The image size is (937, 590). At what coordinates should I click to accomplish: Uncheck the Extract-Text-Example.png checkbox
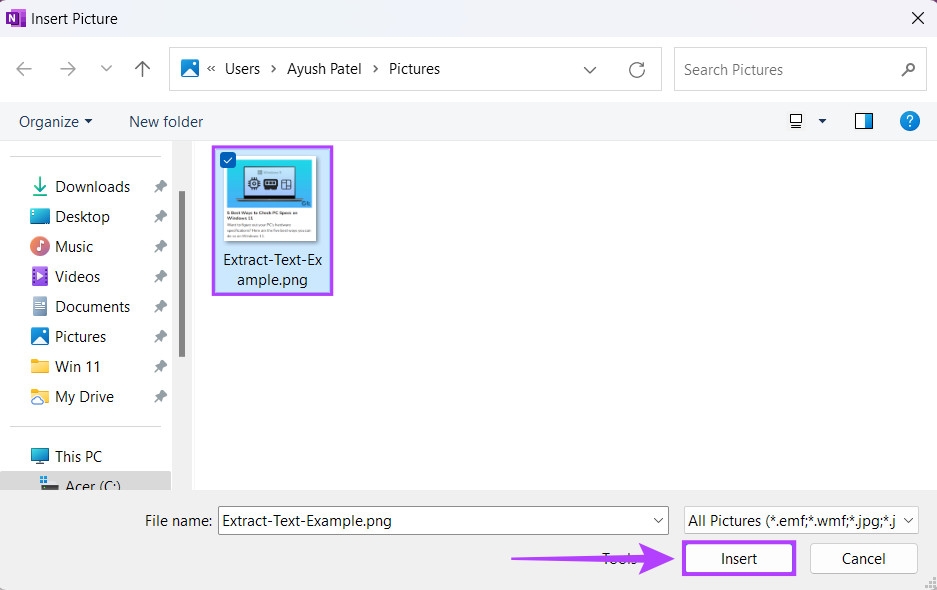click(x=228, y=160)
